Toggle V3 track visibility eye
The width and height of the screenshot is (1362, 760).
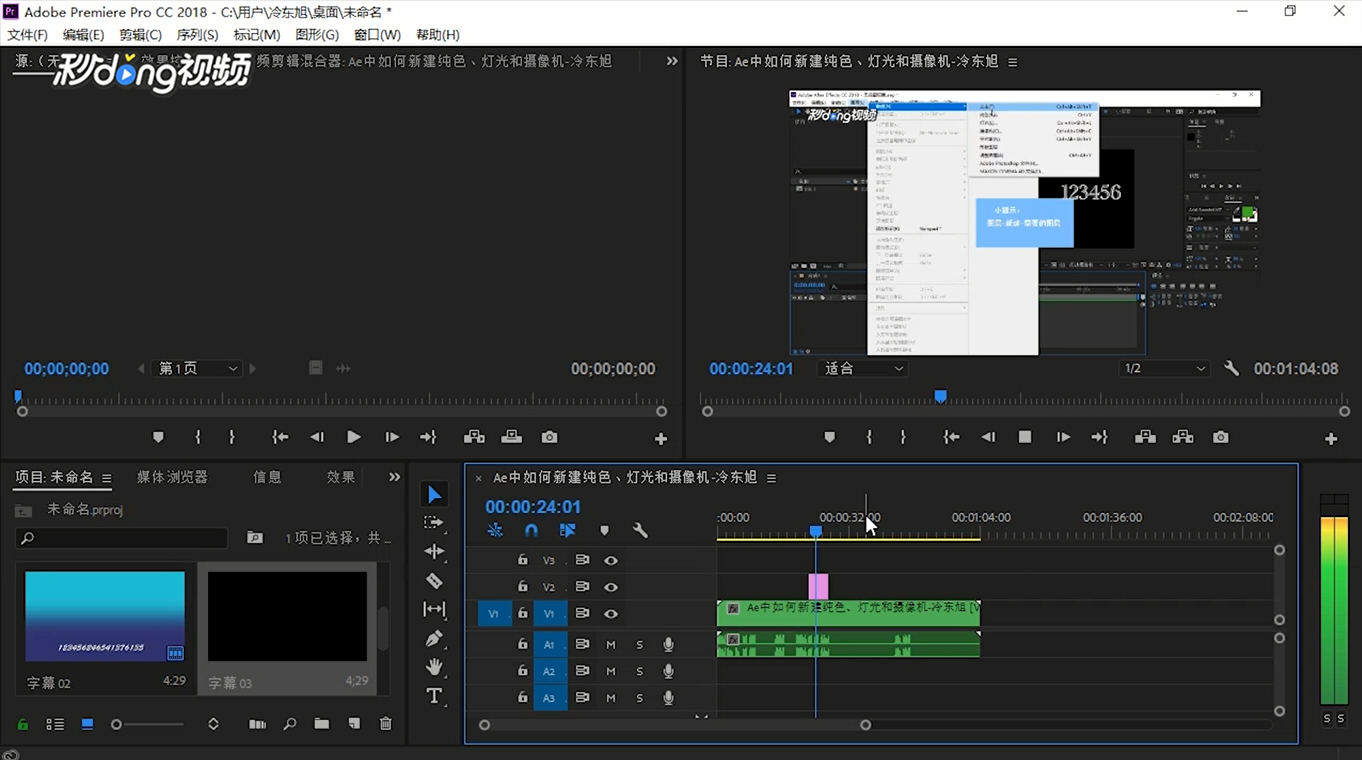click(611, 561)
